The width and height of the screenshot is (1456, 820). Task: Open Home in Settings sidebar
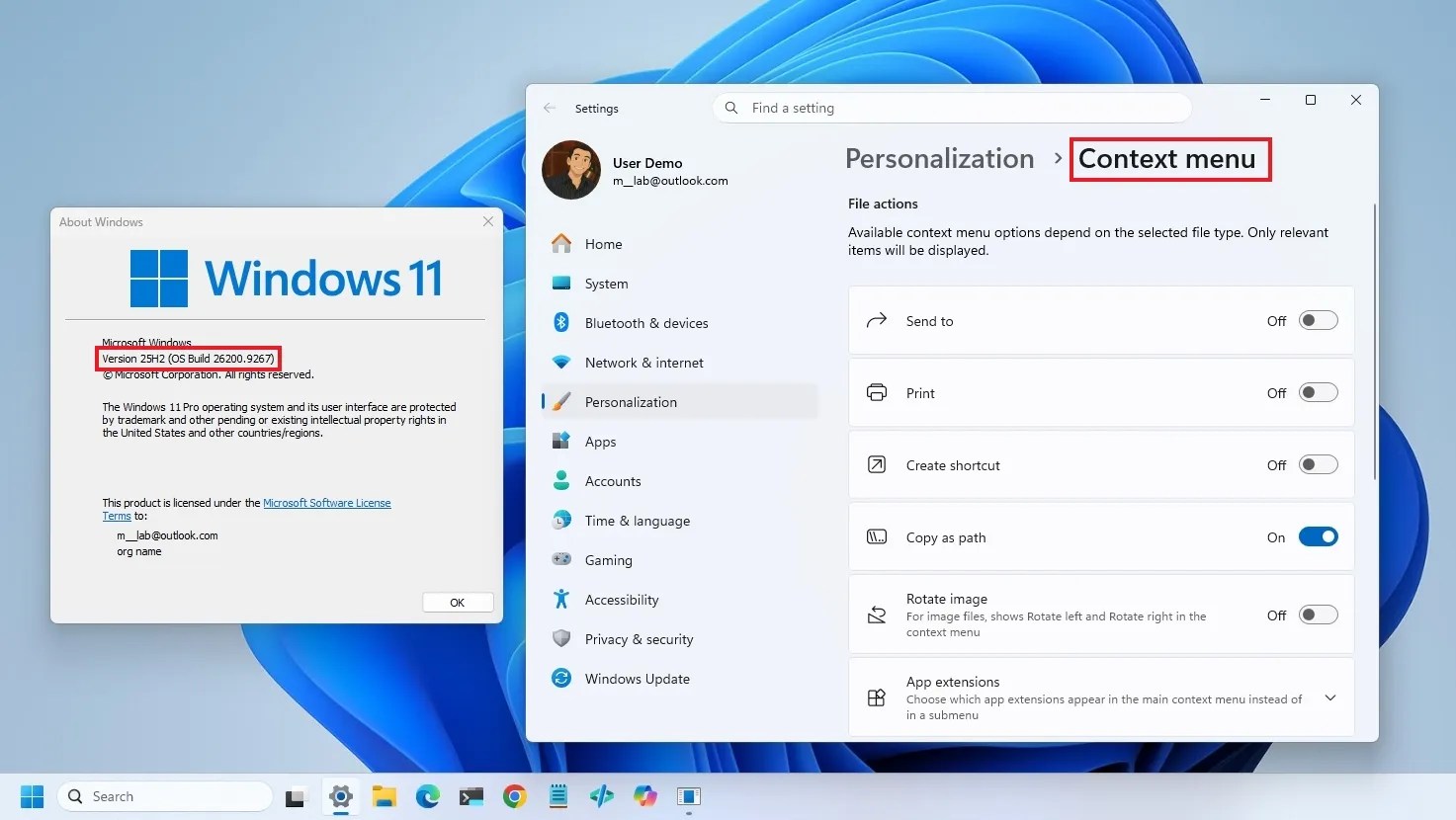(x=680, y=244)
